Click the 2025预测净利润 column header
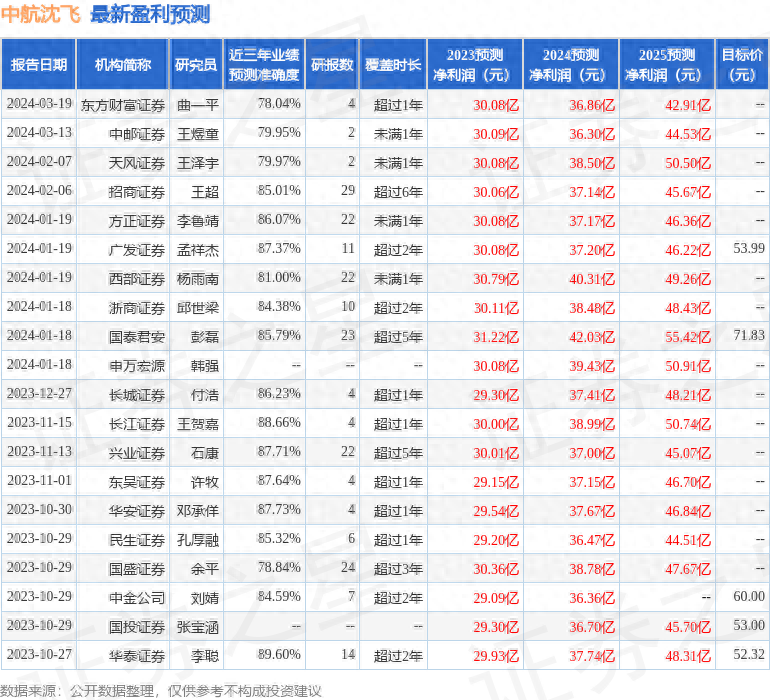Screen dimensions: 770x700 coord(667,65)
